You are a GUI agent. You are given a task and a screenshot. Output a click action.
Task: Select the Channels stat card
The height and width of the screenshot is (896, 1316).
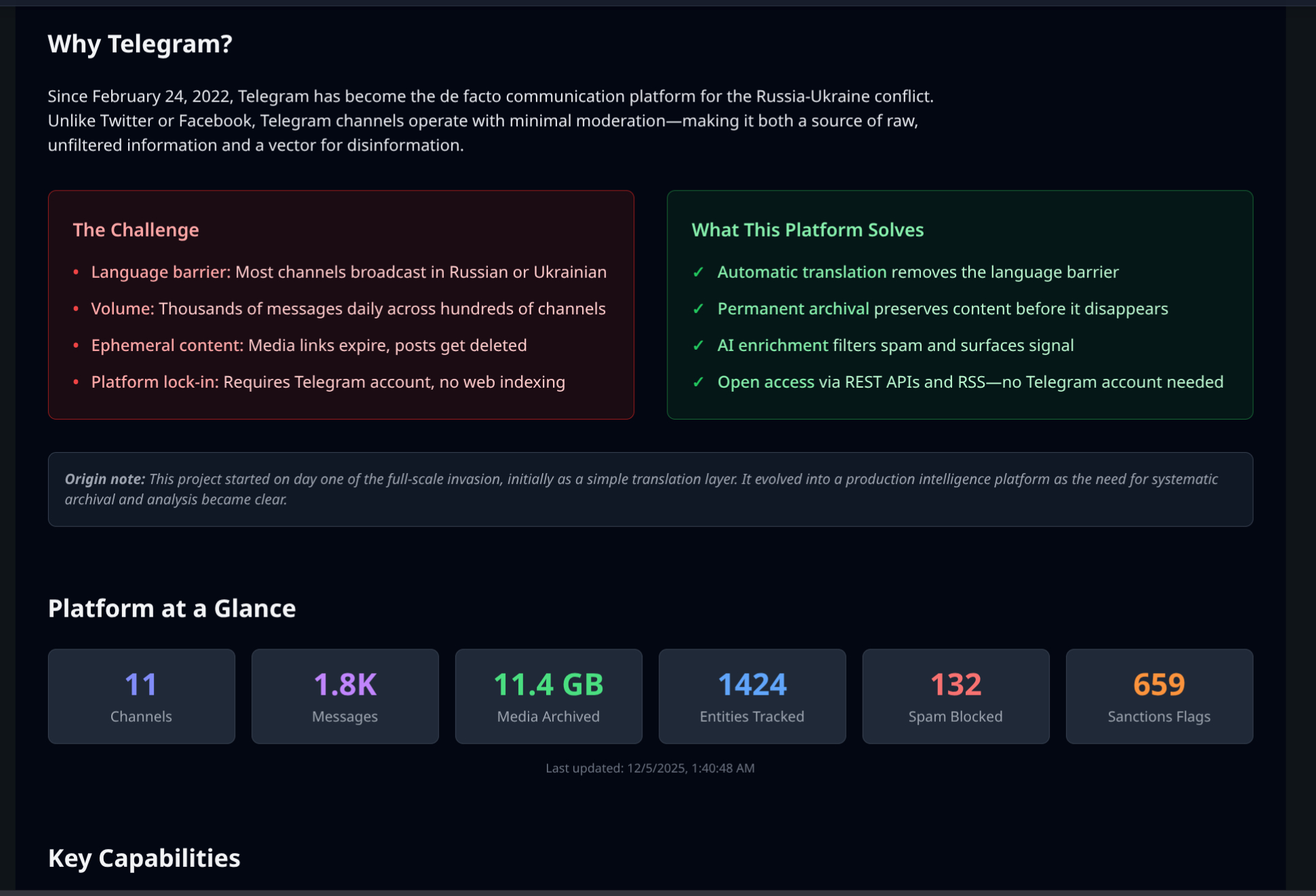[x=141, y=696]
